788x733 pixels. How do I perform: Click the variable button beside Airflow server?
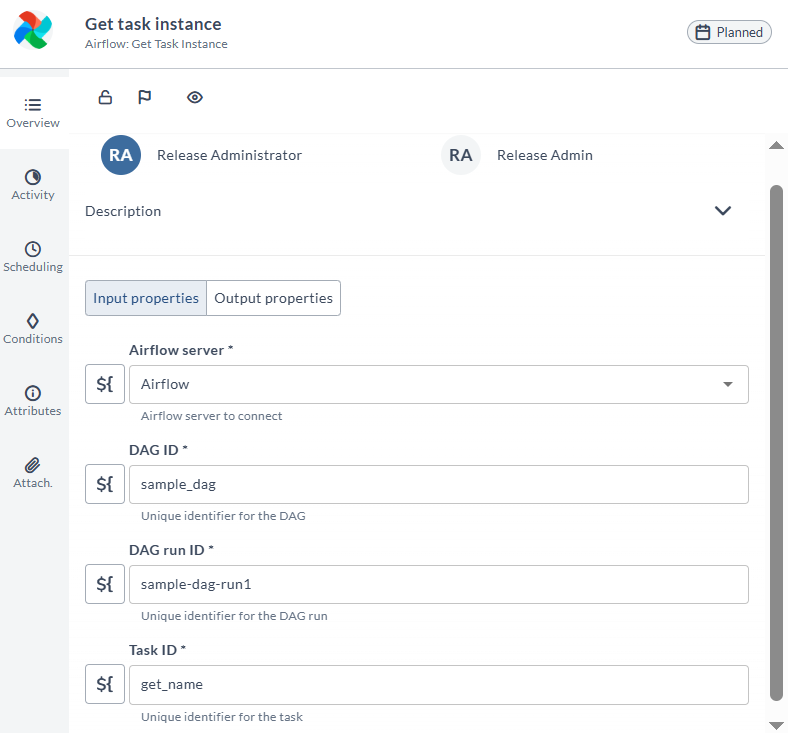[105, 384]
